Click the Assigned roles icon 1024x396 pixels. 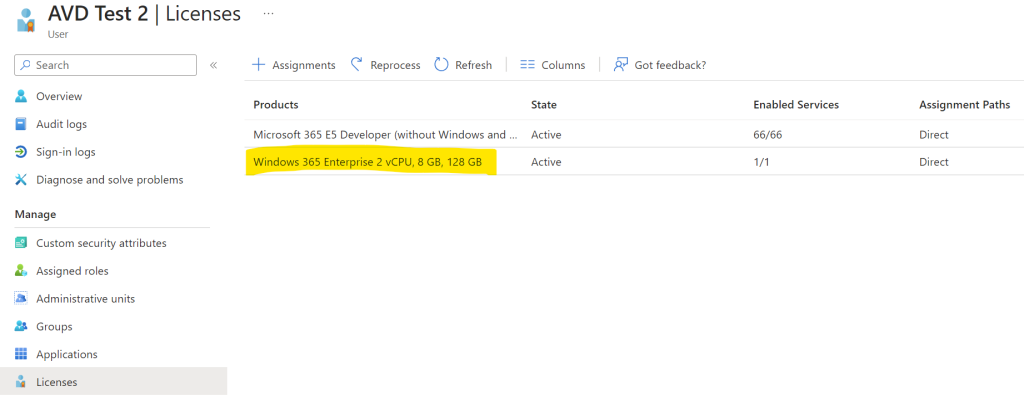pos(21,271)
